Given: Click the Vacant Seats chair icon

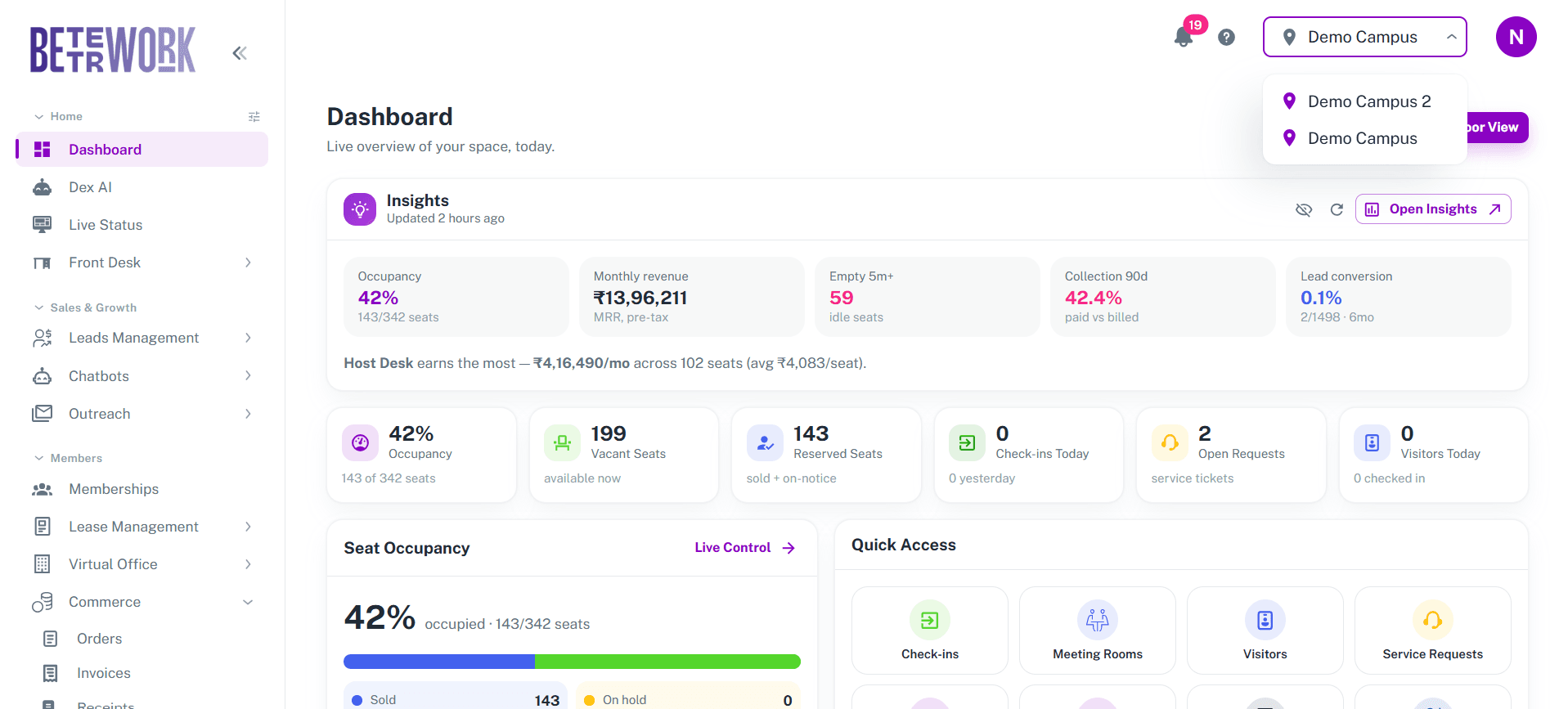Looking at the screenshot, I should [x=562, y=443].
